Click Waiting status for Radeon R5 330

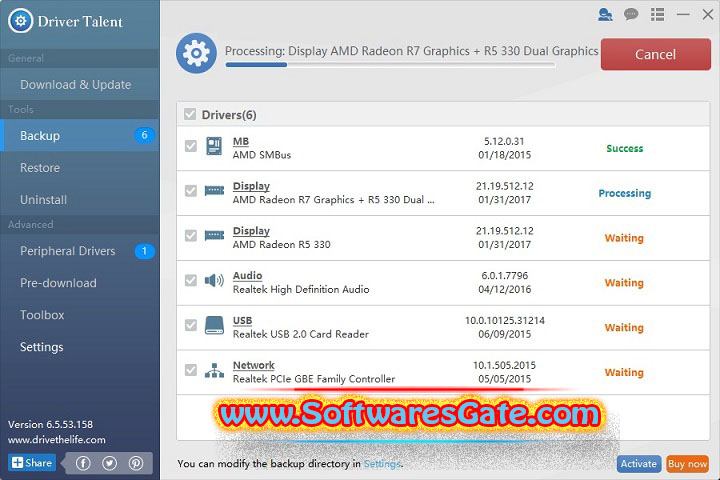tap(624, 238)
